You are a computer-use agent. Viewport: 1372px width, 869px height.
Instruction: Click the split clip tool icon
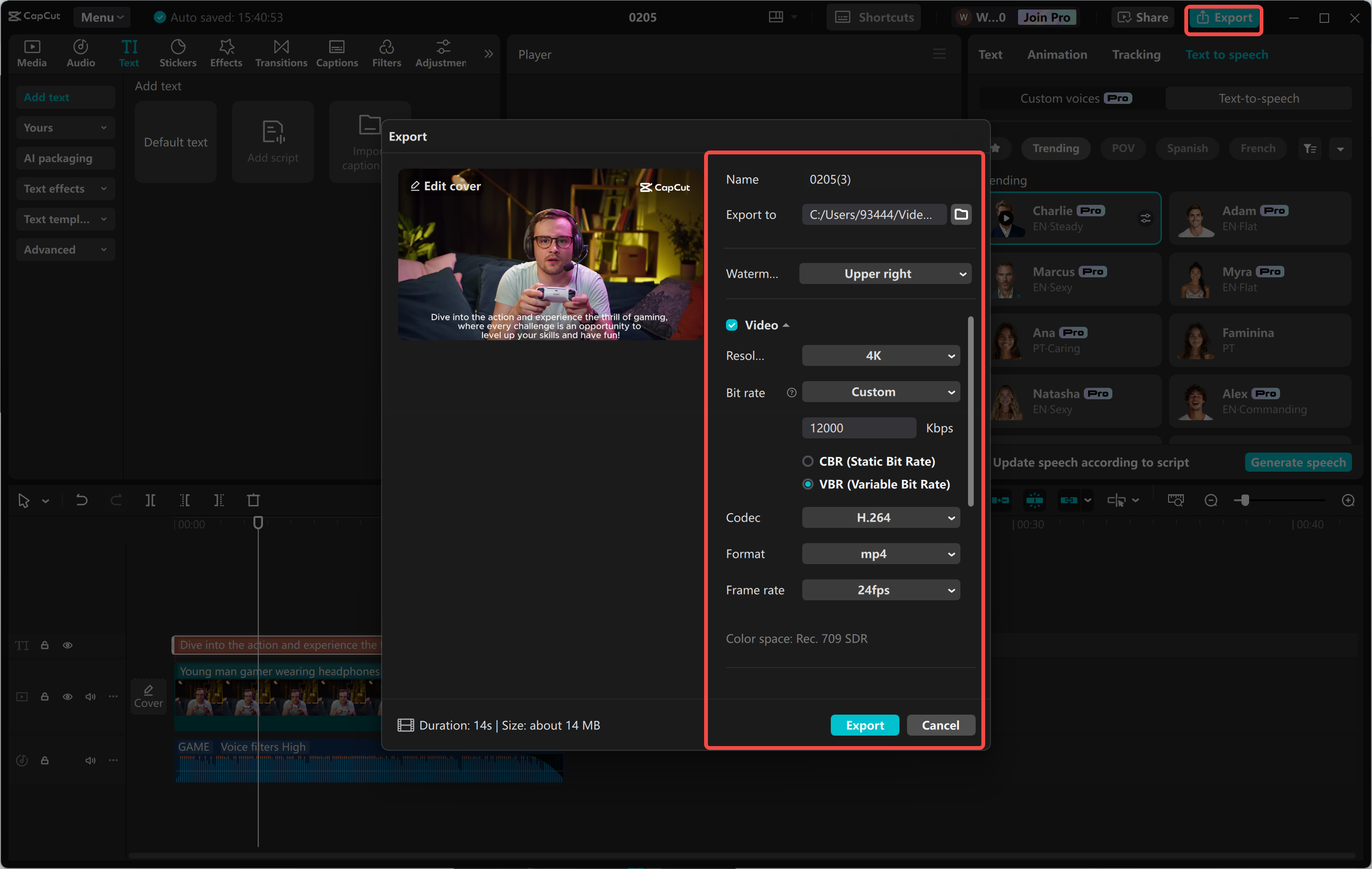point(151,500)
